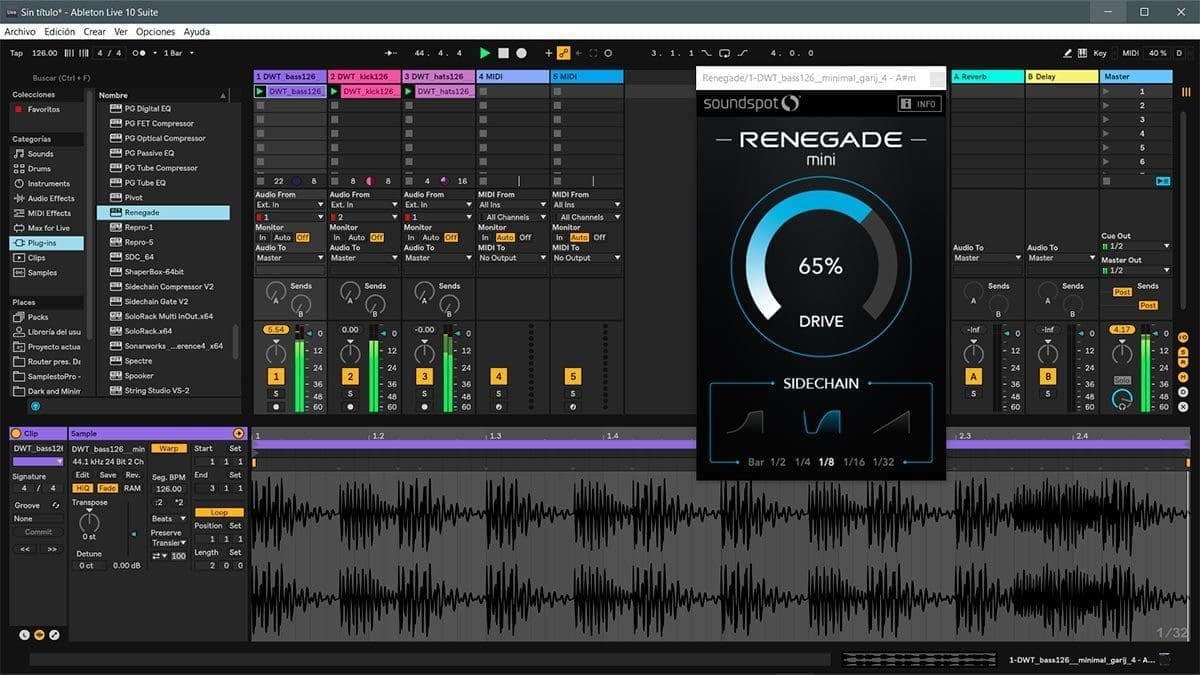1200x675 pixels.
Task: Open the Instruments category in the browser
Action: pos(48,184)
